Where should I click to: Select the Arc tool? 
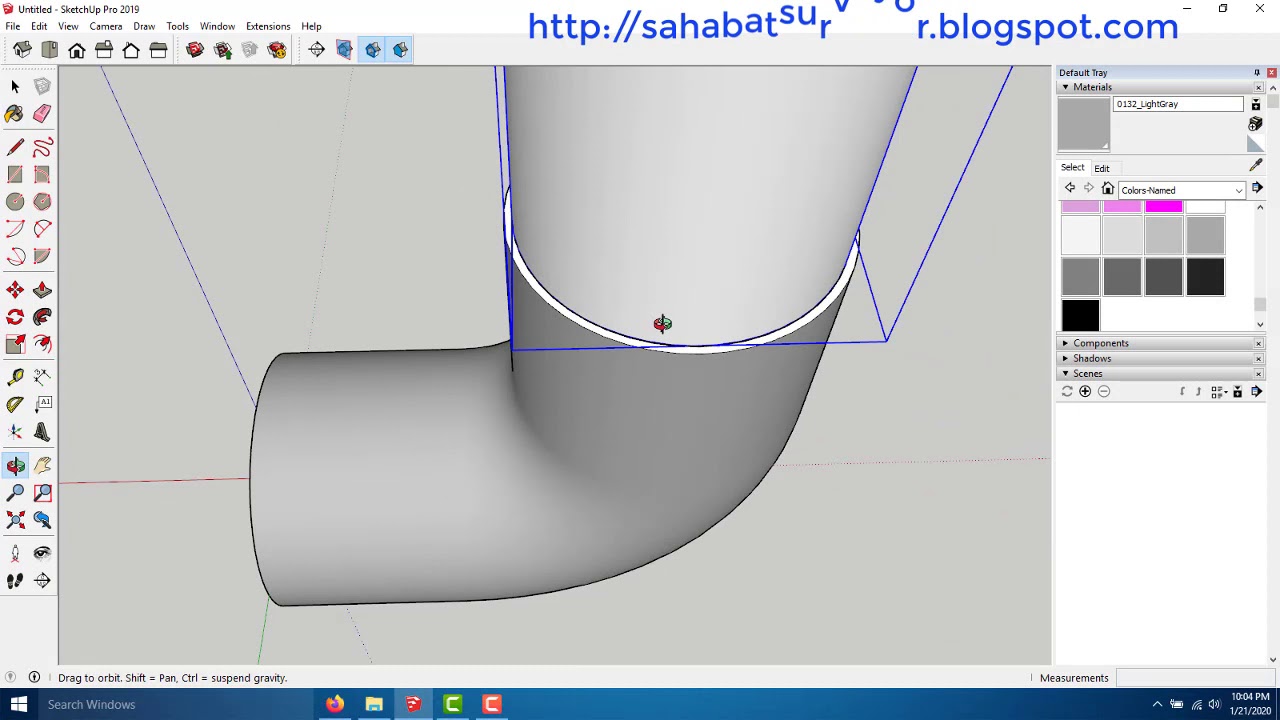[15, 229]
